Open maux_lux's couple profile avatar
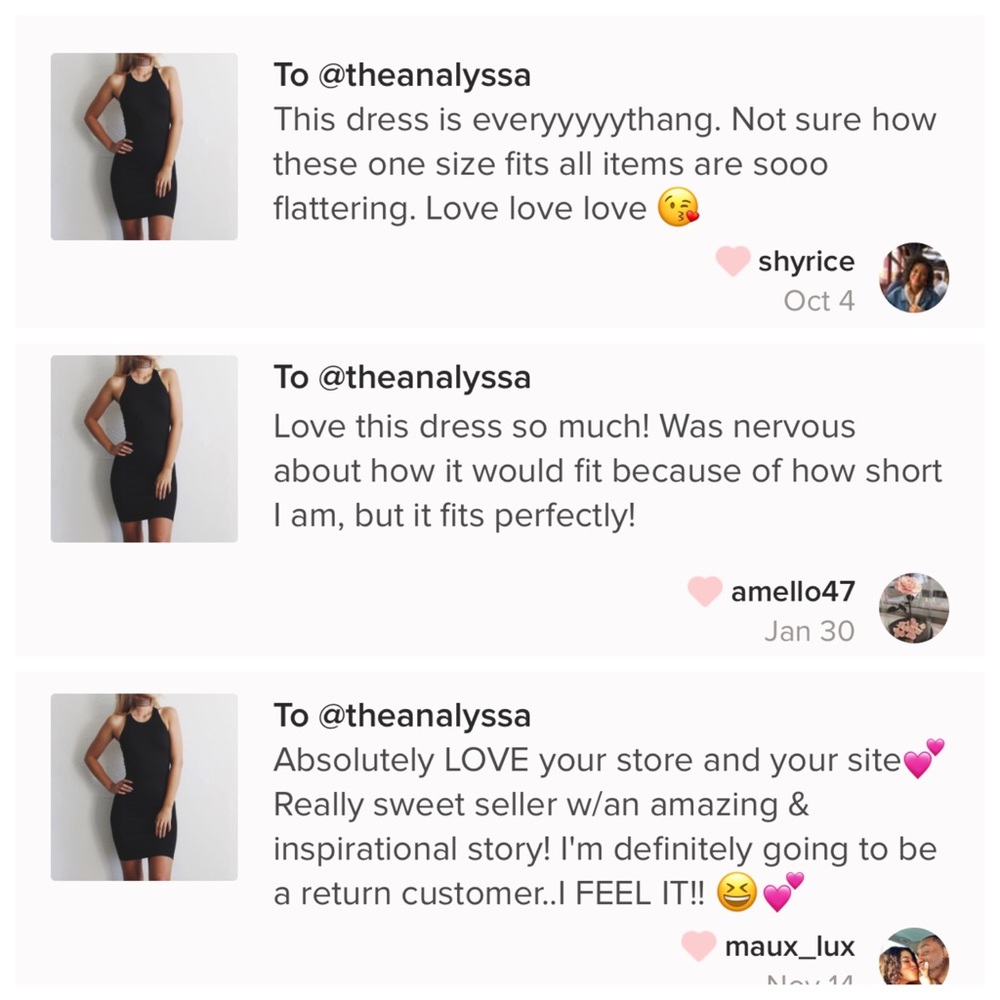The height and width of the screenshot is (1000, 1000). tap(914, 956)
